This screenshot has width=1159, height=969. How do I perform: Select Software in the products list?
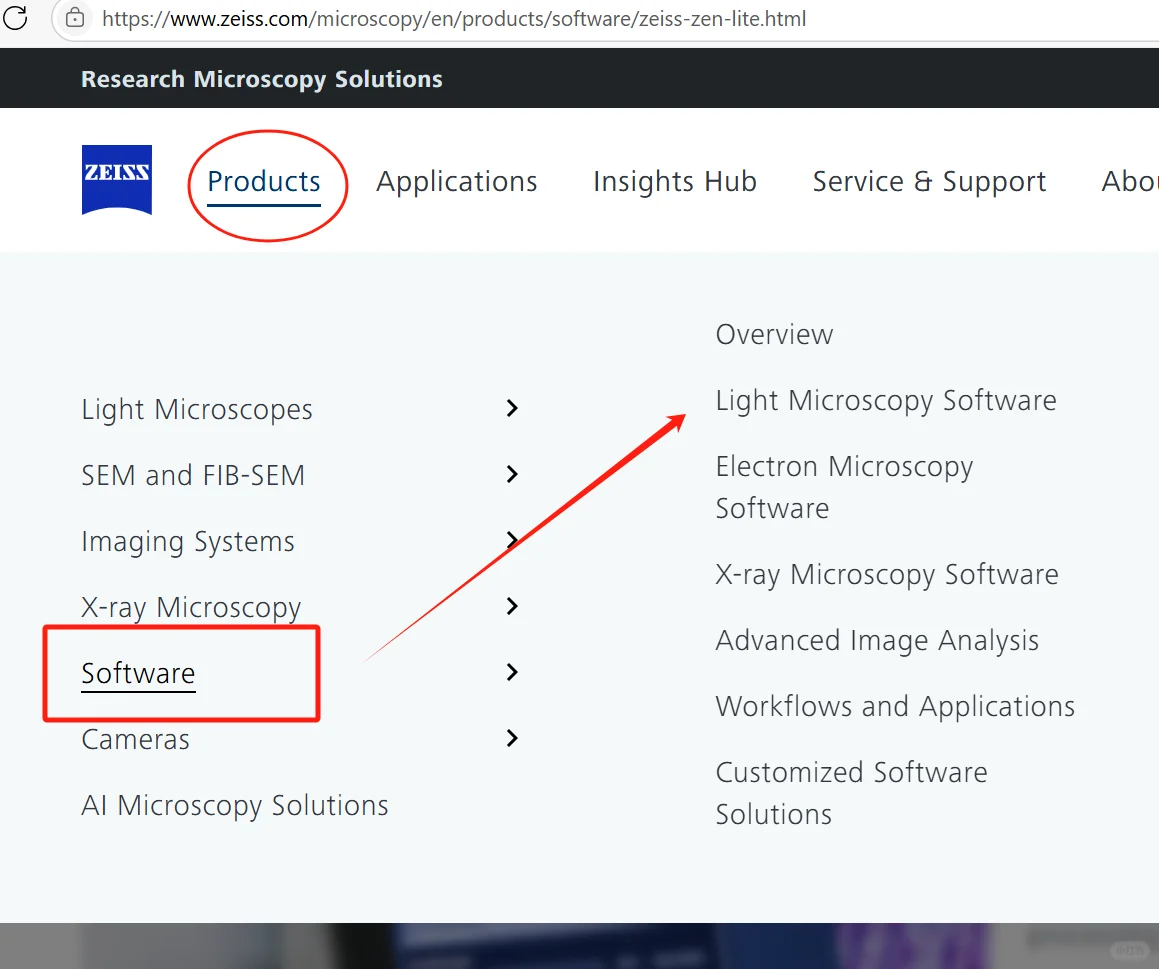[x=138, y=673]
